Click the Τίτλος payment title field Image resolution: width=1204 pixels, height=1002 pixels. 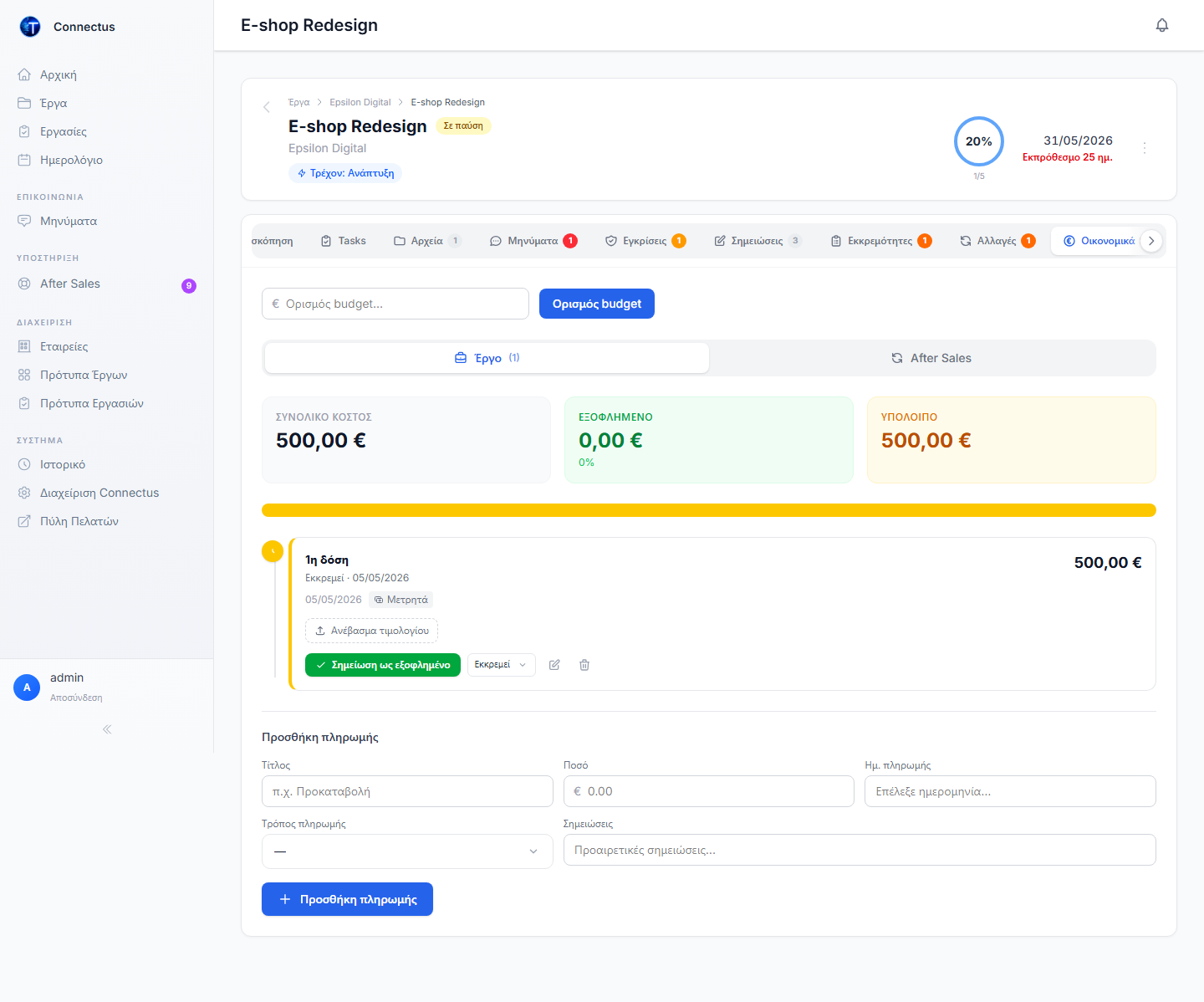coord(407,791)
